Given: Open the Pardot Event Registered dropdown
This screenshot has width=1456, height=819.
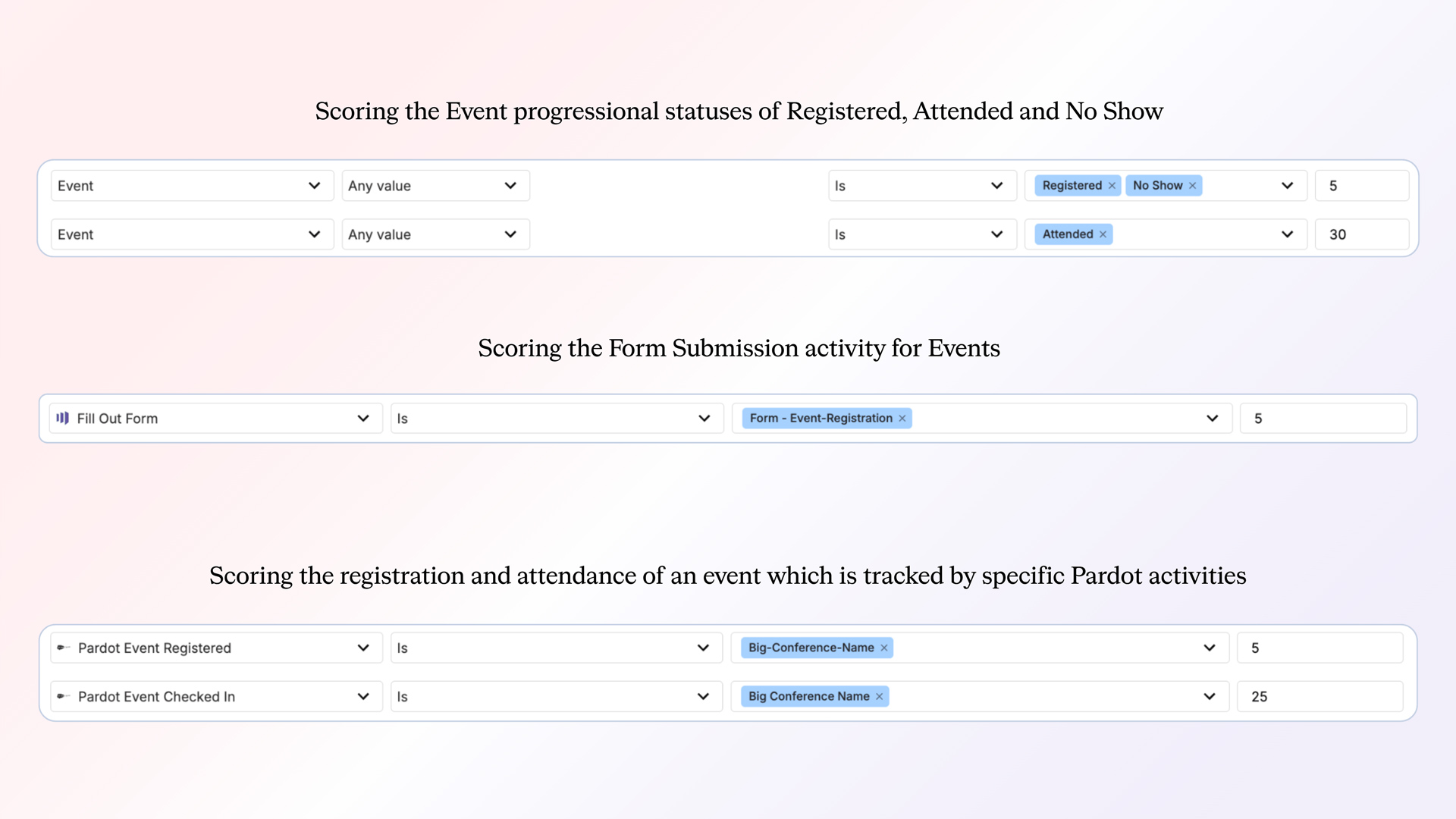Looking at the screenshot, I should (x=216, y=648).
